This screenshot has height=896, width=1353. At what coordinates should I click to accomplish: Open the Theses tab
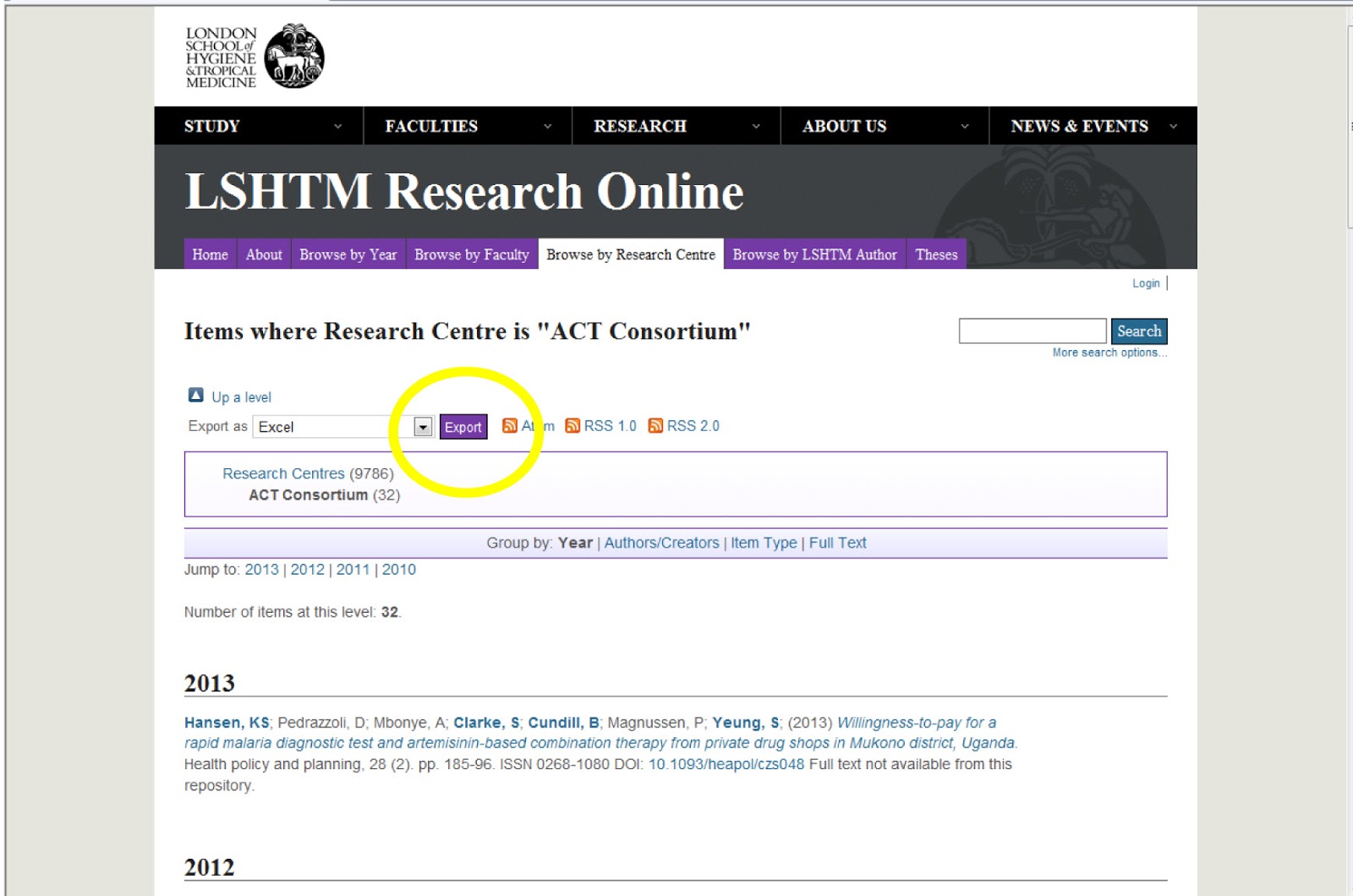(x=936, y=254)
